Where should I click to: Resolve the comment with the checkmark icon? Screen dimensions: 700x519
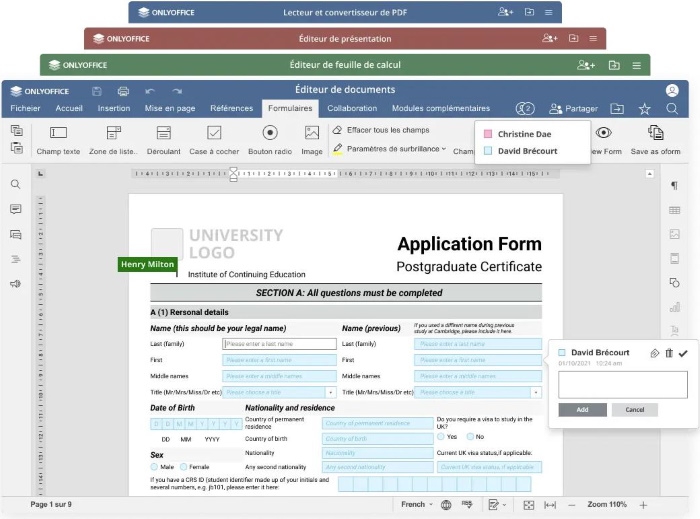(683, 353)
